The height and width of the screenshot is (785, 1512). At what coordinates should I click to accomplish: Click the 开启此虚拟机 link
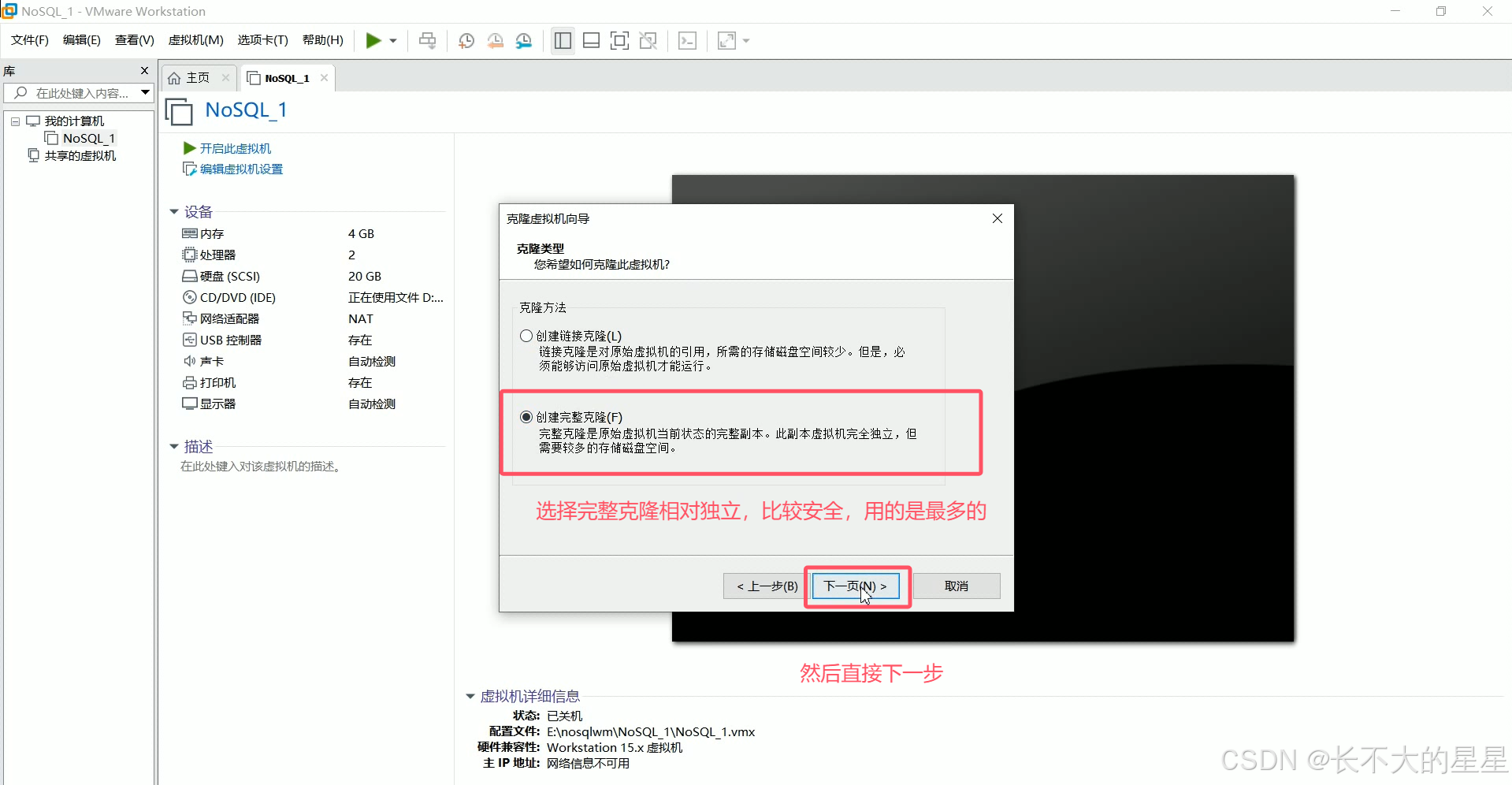pyautogui.click(x=235, y=148)
